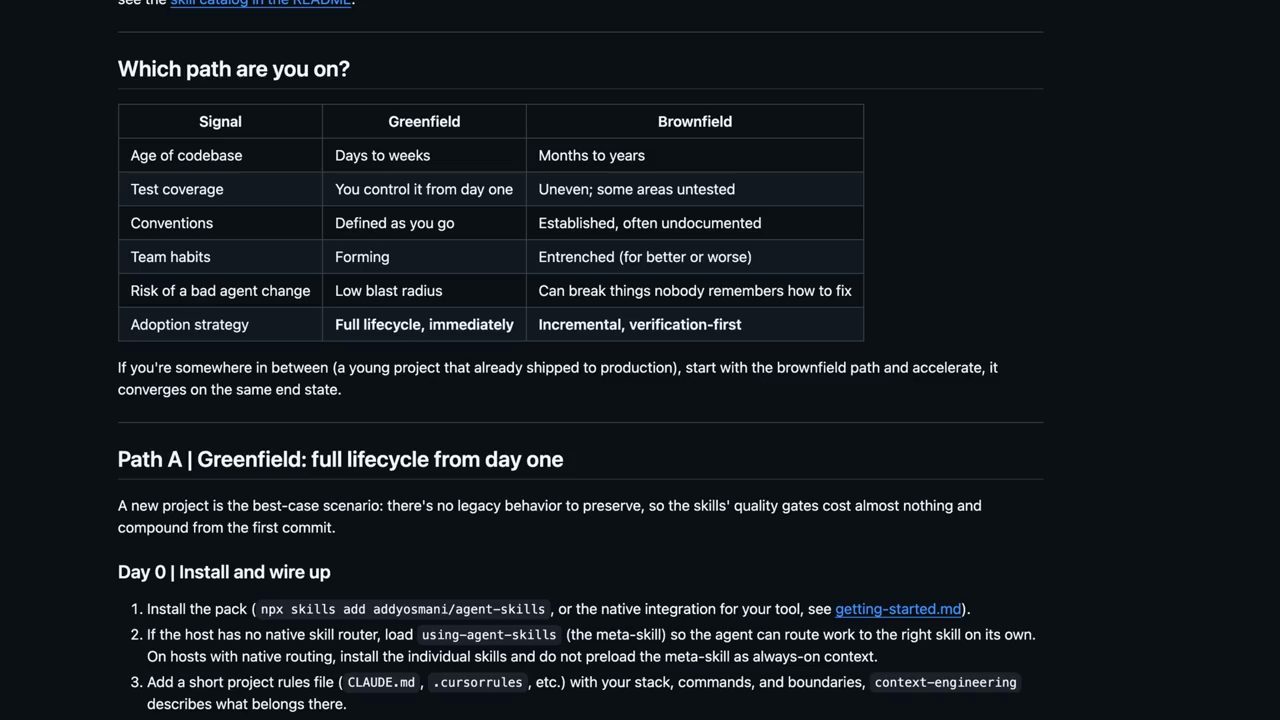The image size is (1280, 720).
Task: Click the 'Path A | Greenfield' section heading
Action: (341, 459)
